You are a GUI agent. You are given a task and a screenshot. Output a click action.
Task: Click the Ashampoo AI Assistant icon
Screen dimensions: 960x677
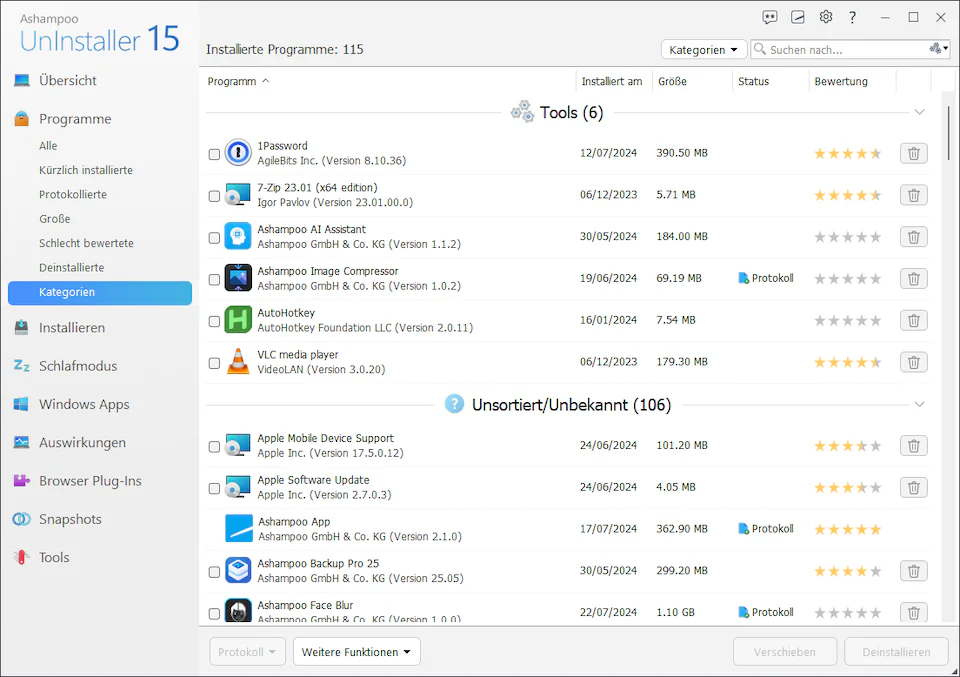tap(238, 236)
